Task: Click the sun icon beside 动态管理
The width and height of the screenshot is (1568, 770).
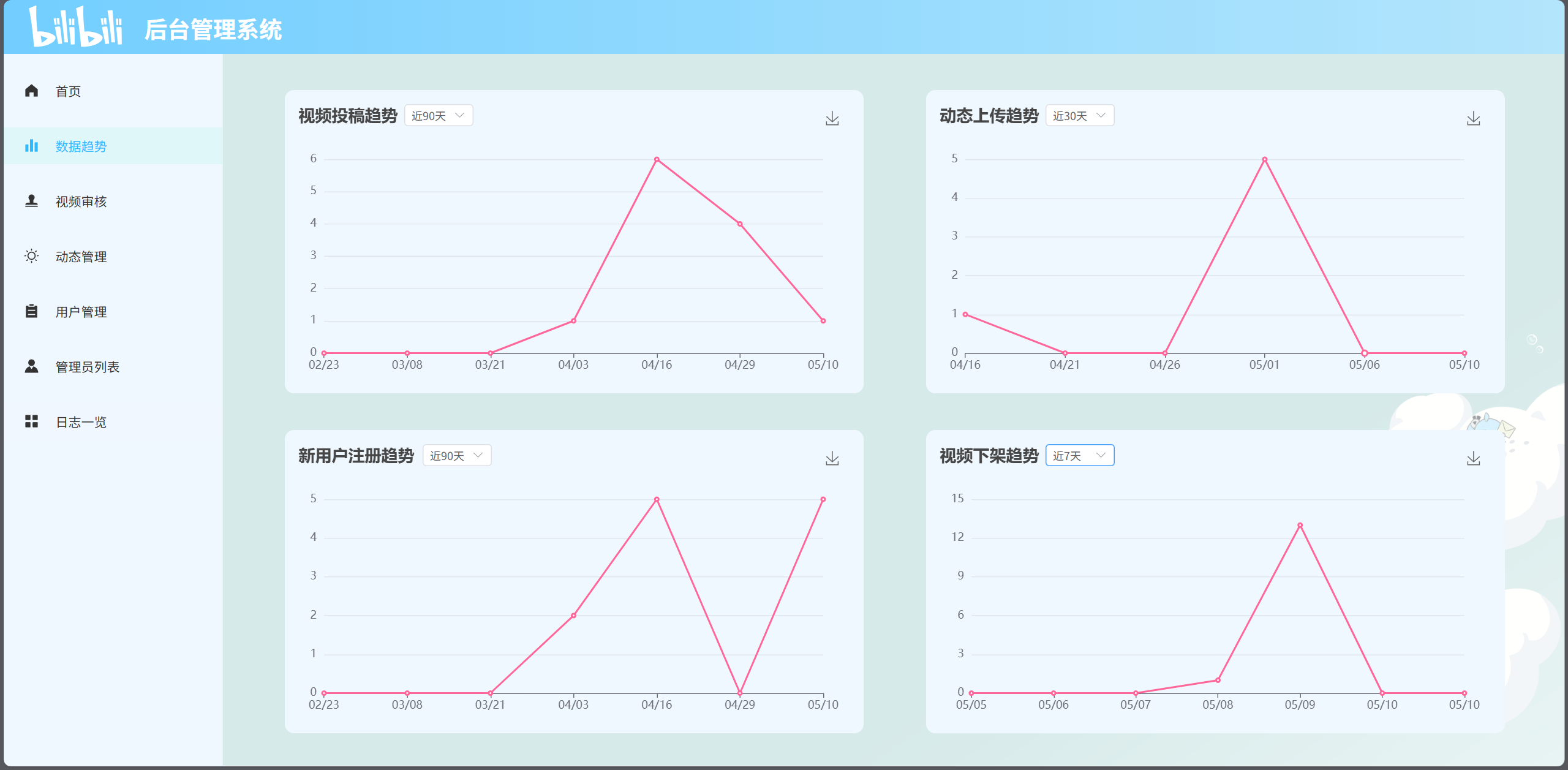Action: tap(32, 256)
